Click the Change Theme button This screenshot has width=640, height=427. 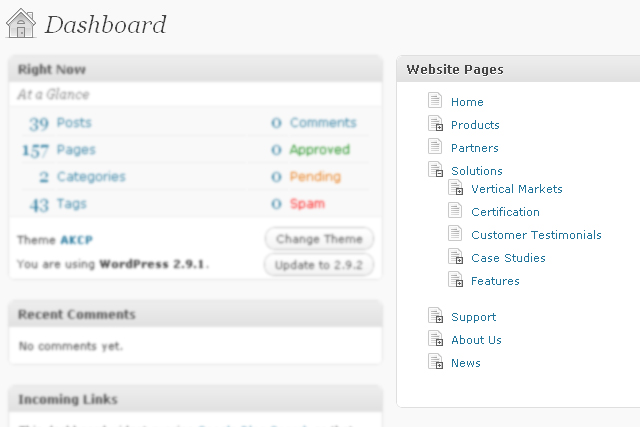pos(319,239)
